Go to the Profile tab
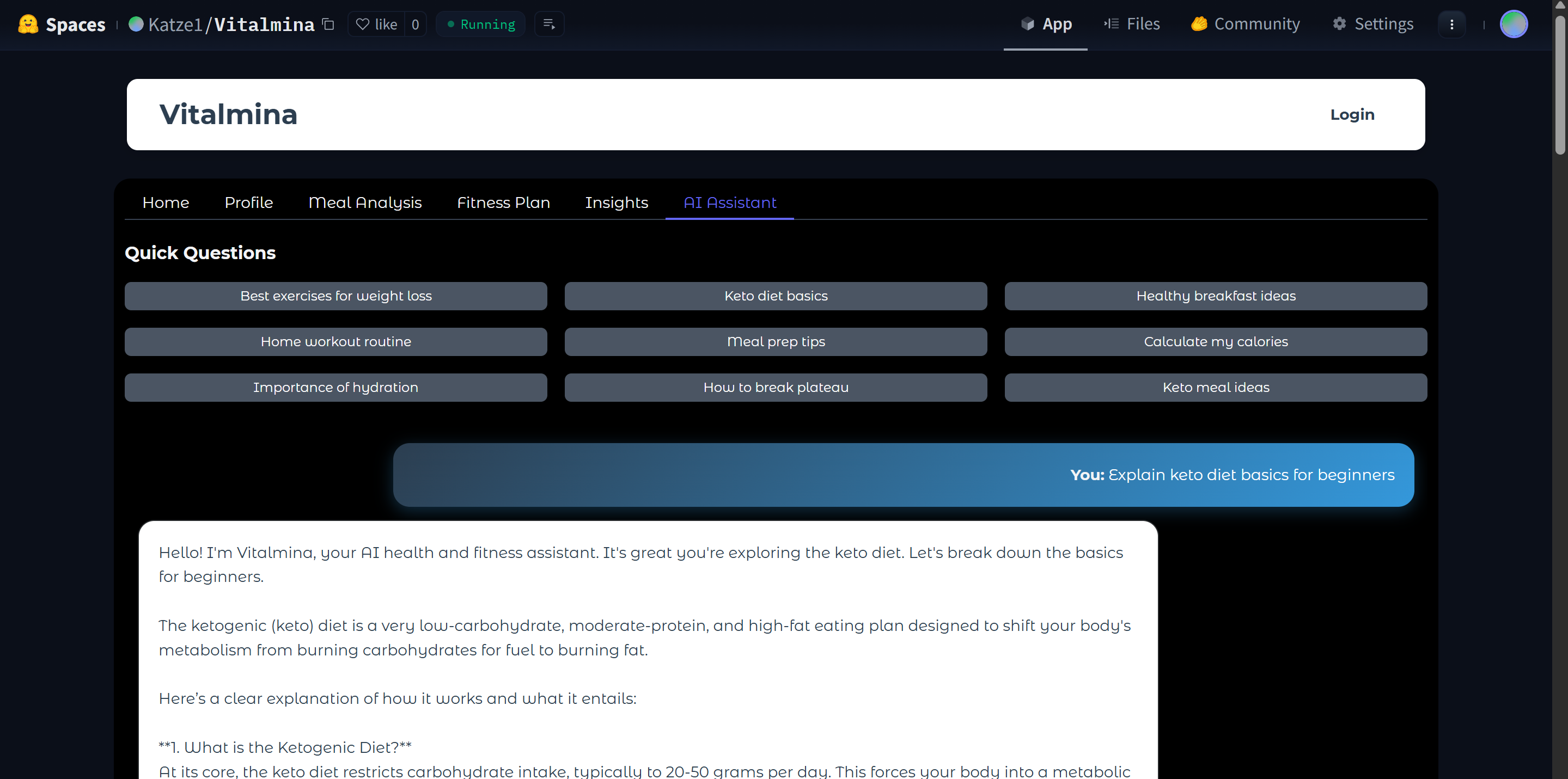Screen dimensions: 1568x779 click(248, 203)
